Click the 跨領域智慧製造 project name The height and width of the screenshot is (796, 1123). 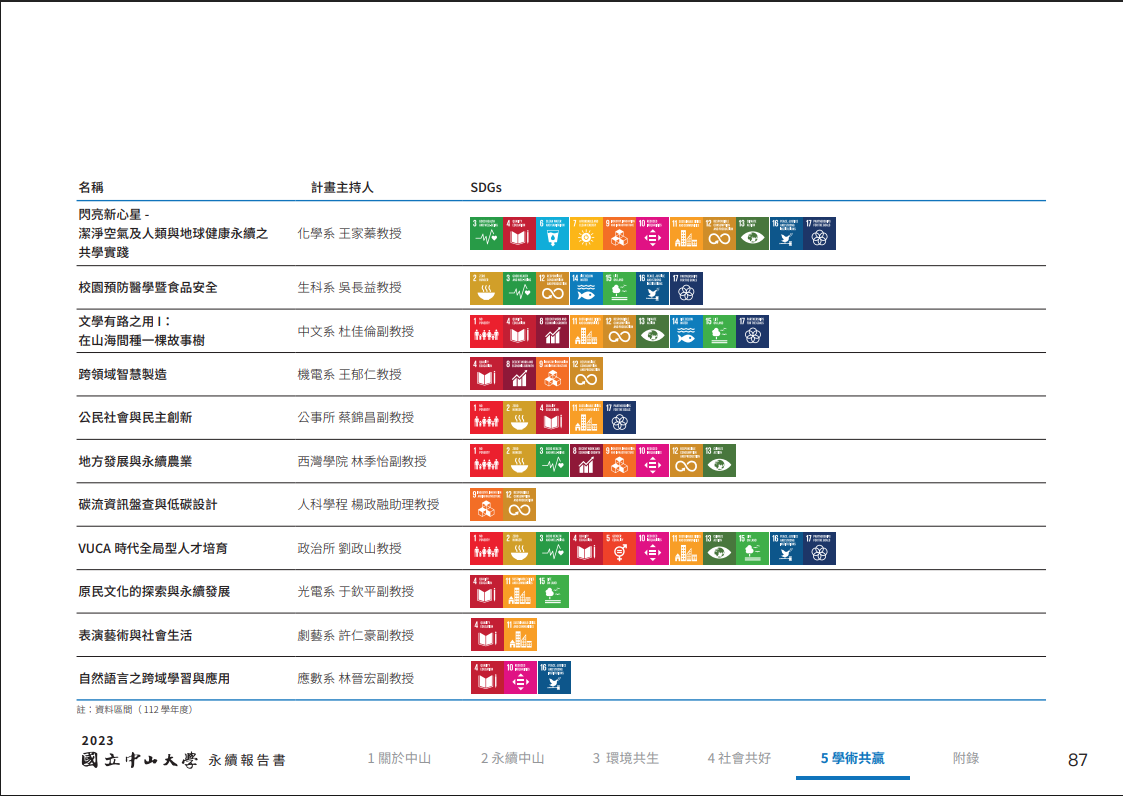pyautogui.click(x=122, y=374)
